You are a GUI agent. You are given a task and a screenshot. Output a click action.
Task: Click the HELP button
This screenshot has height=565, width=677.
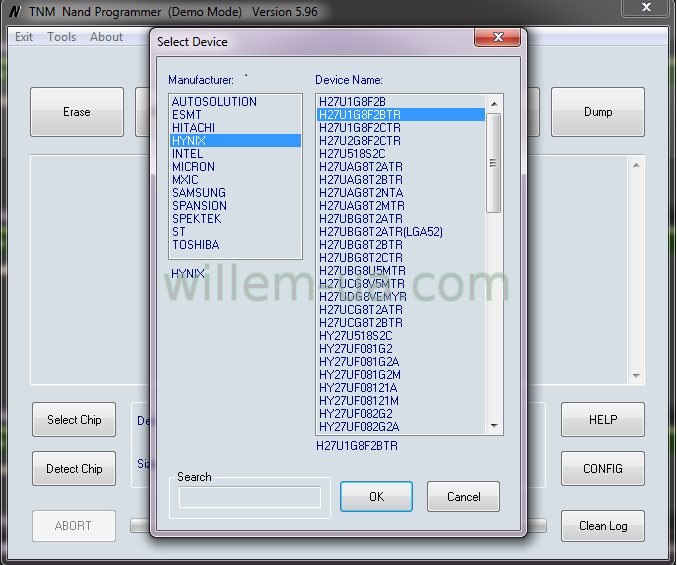tap(603, 420)
